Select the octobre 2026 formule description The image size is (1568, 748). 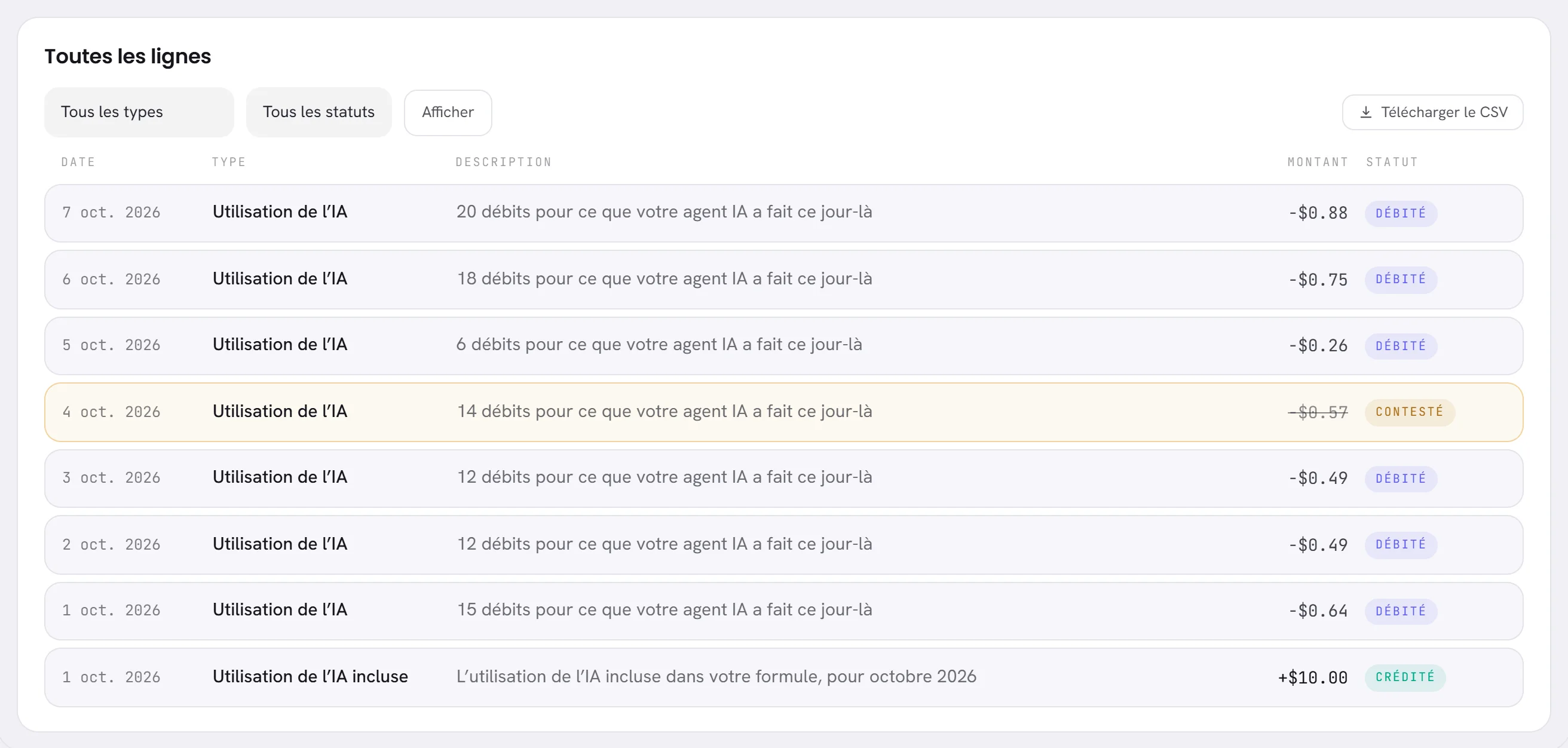(x=716, y=677)
